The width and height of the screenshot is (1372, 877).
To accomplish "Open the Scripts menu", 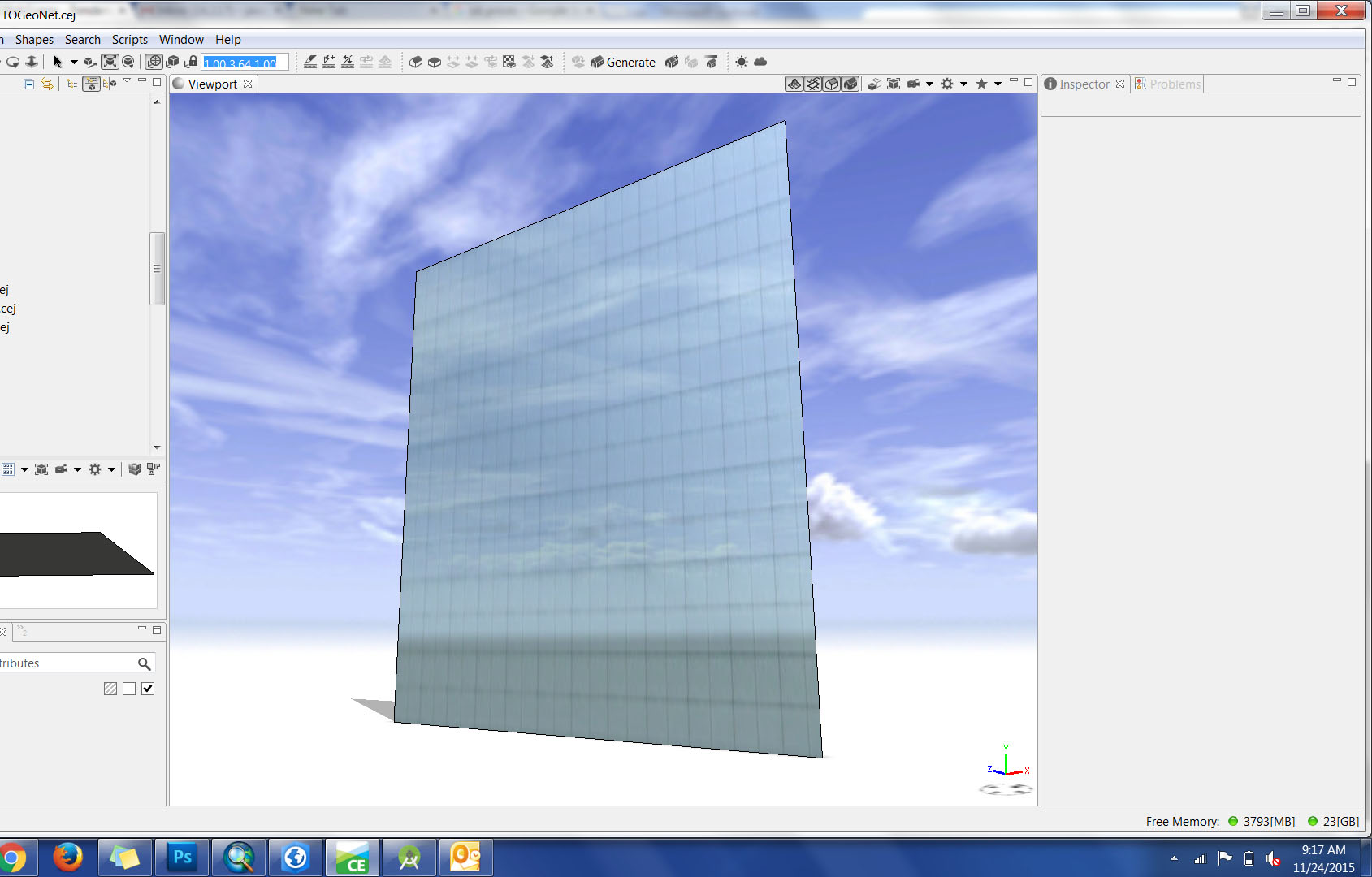I will [130, 39].
